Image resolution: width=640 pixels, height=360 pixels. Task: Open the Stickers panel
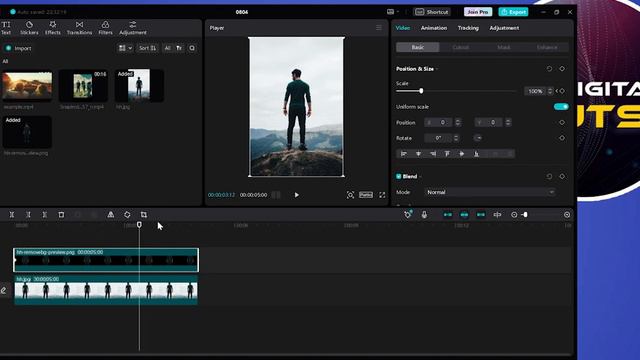(29, 28)
